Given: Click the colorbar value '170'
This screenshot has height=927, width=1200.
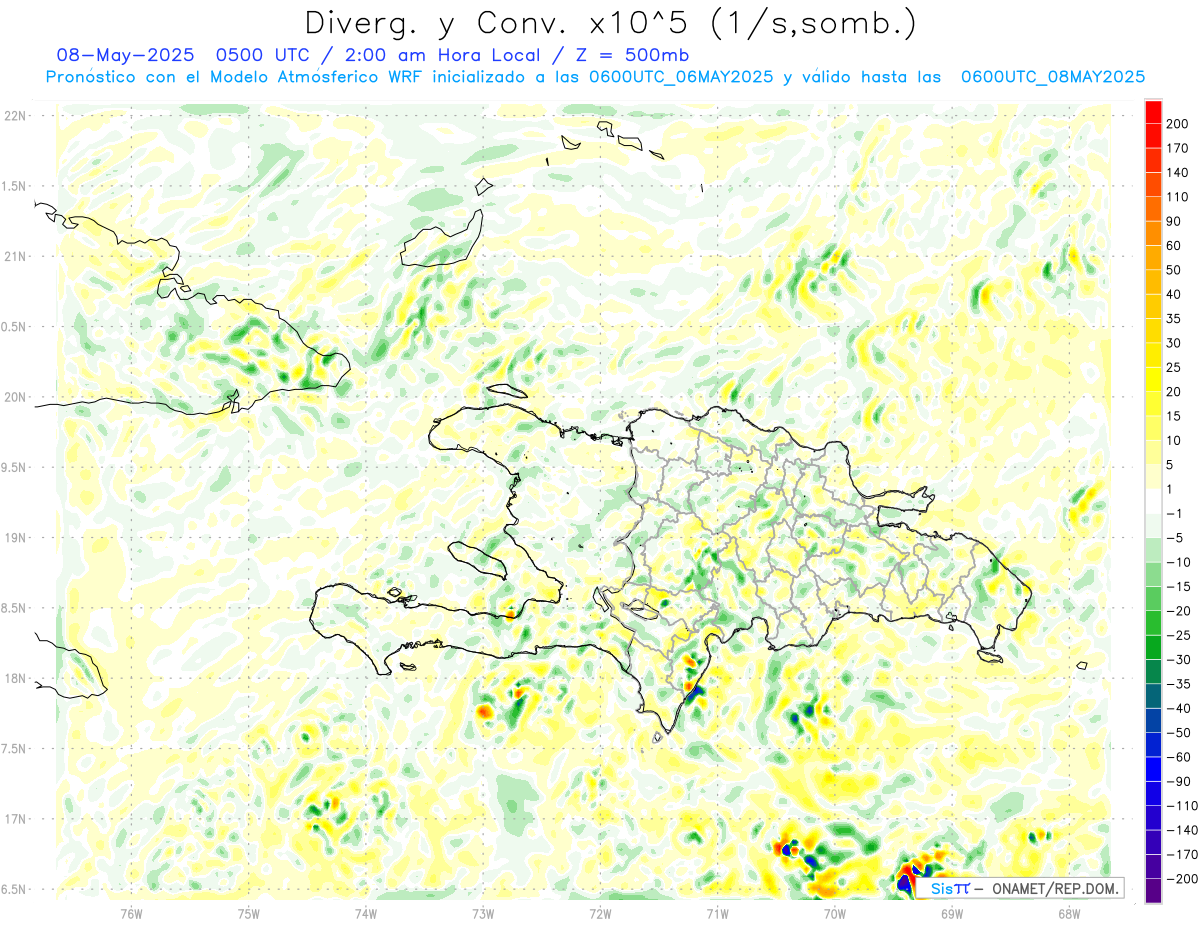Looking at the screenshot, I should tap(1178, 148).
